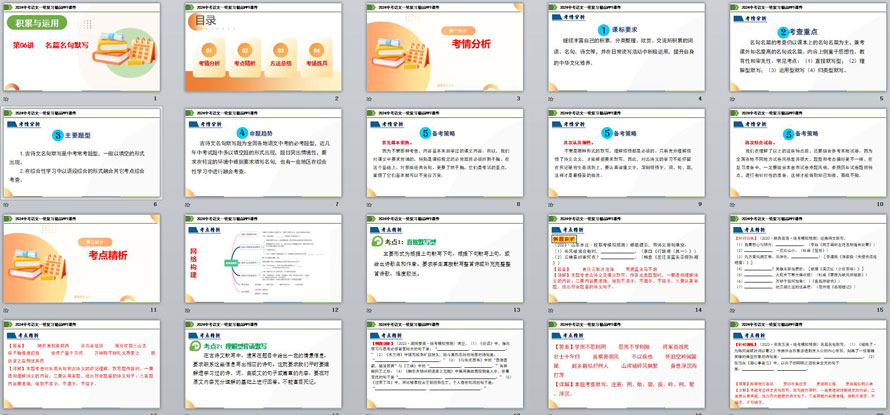Click the 02 考点精析 circle in 目录 slide

(x=244, y=50)
